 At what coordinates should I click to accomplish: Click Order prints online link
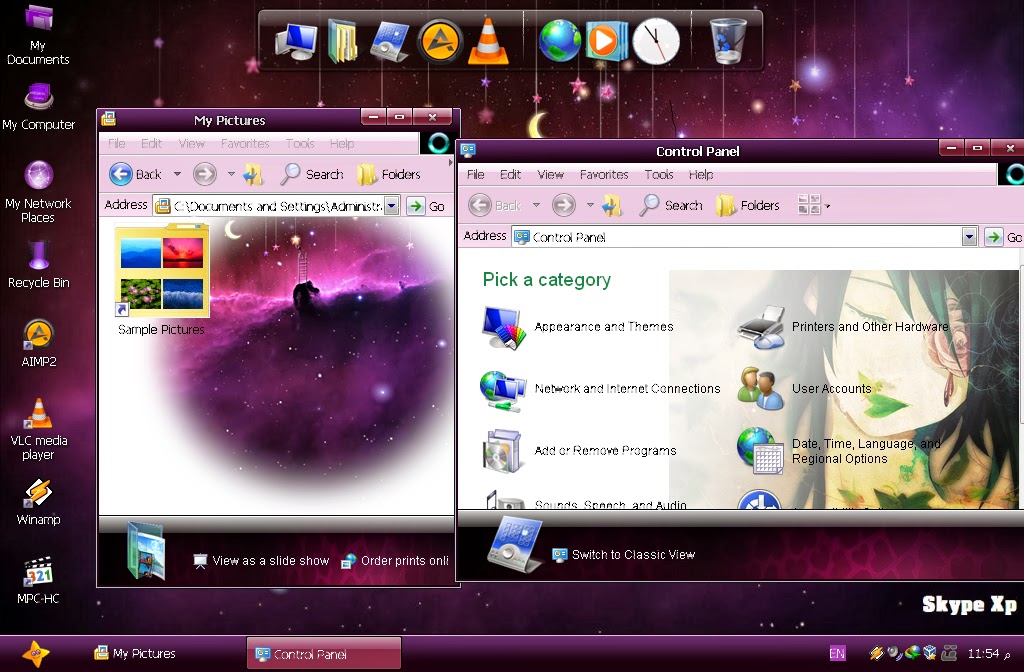395,561
